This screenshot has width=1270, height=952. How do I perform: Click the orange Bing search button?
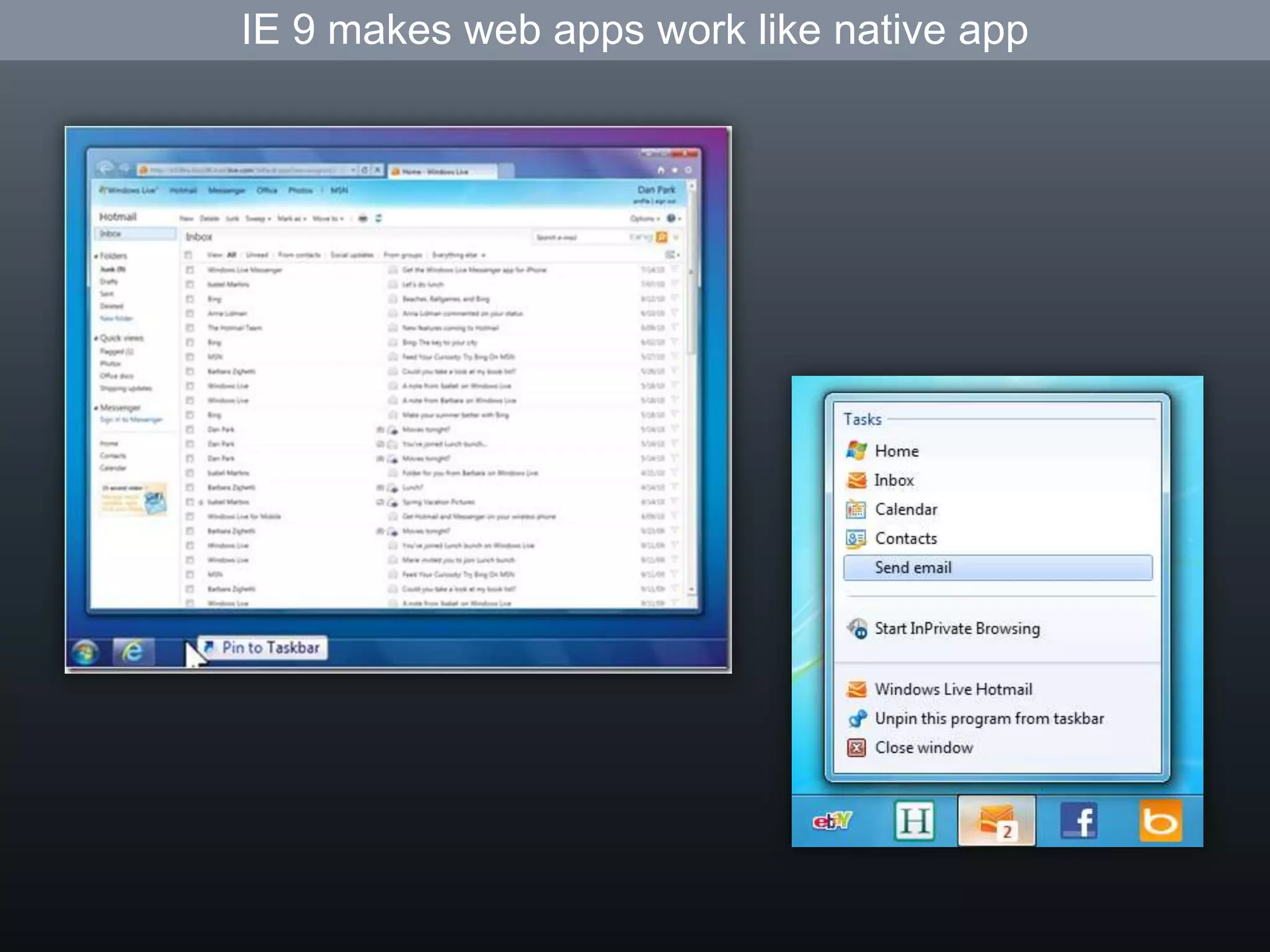click(x=662, y=237)
